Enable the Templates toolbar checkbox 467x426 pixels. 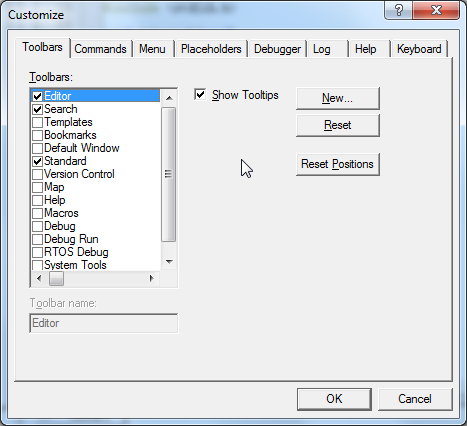click(x=37, y=122)
